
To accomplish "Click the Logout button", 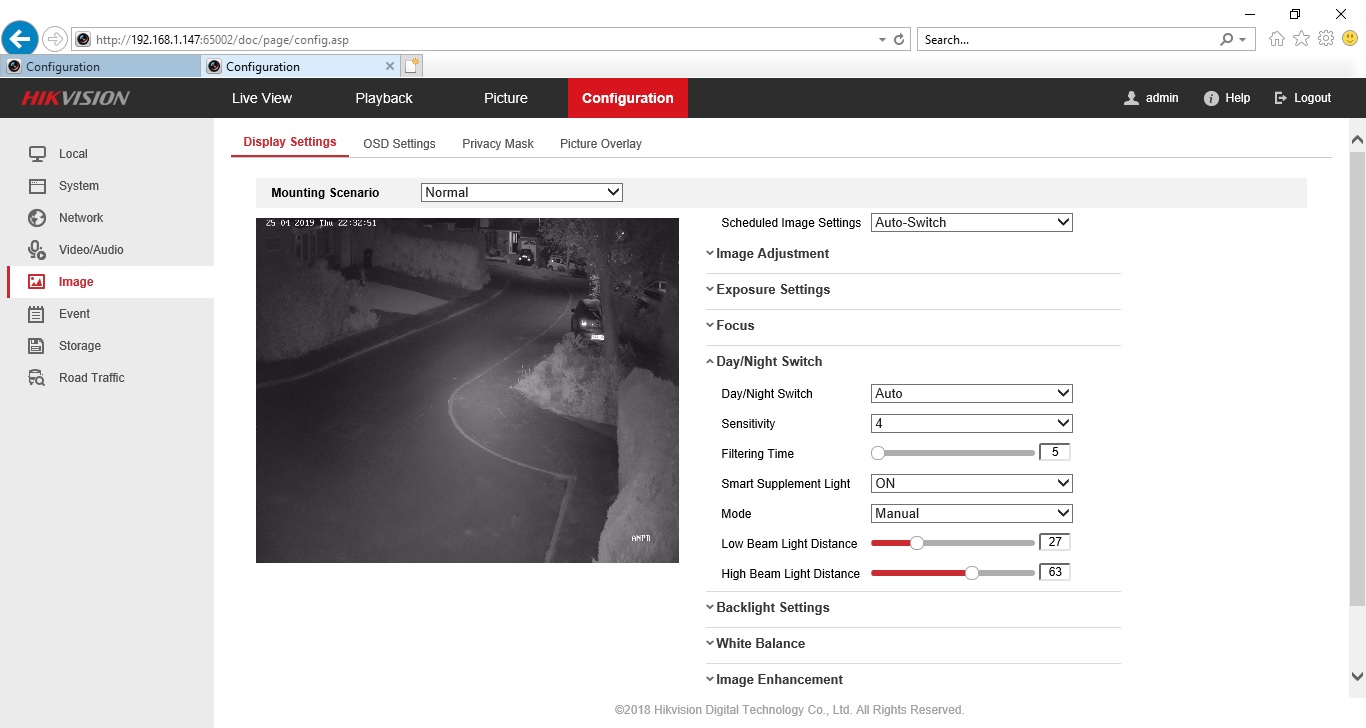I will [1302, 98].
